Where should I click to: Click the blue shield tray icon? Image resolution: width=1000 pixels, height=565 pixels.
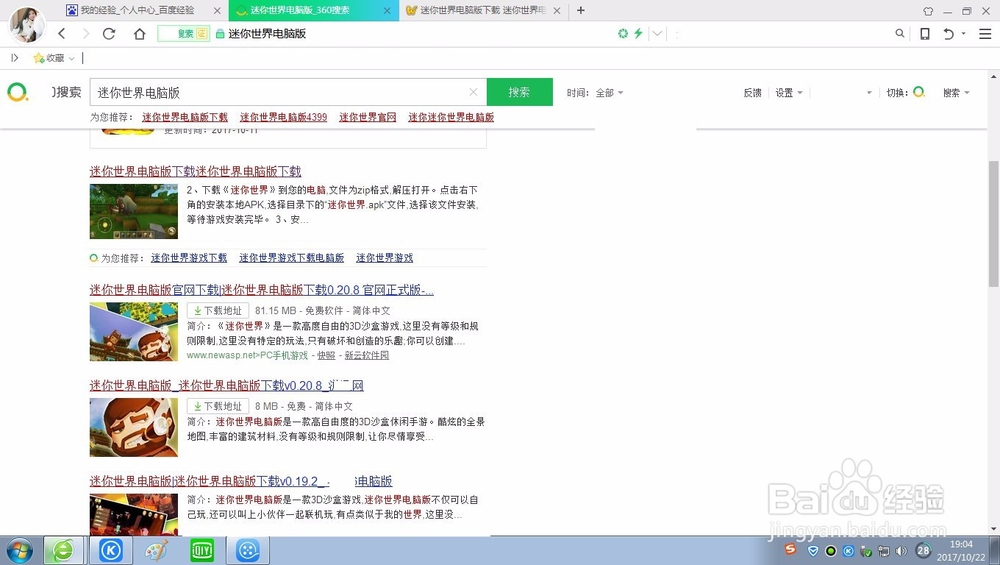812,550
